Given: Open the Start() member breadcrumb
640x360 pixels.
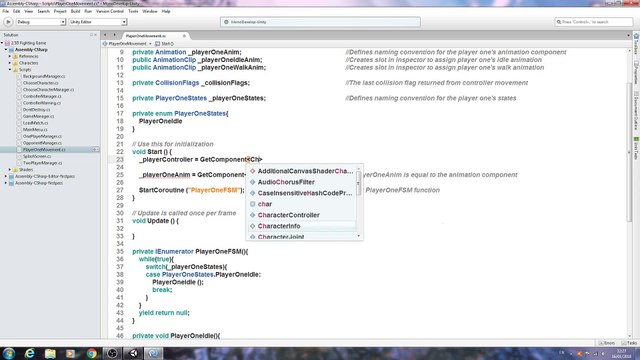Looking at the screenshot, I should 164,44.
